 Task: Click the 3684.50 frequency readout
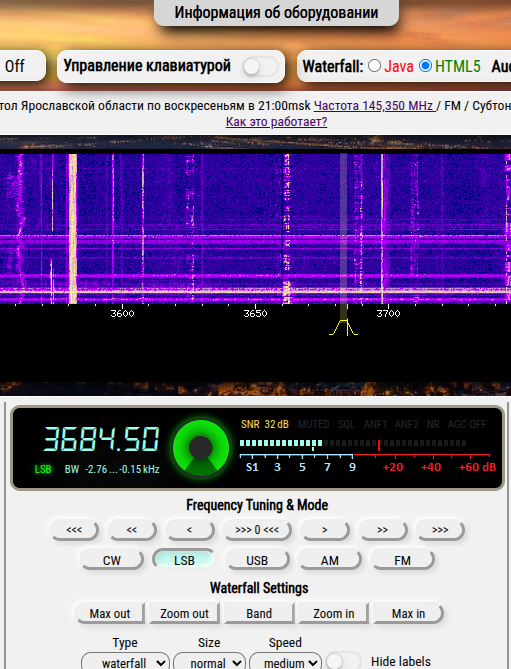pyautogui.click(x=101, y=439)
